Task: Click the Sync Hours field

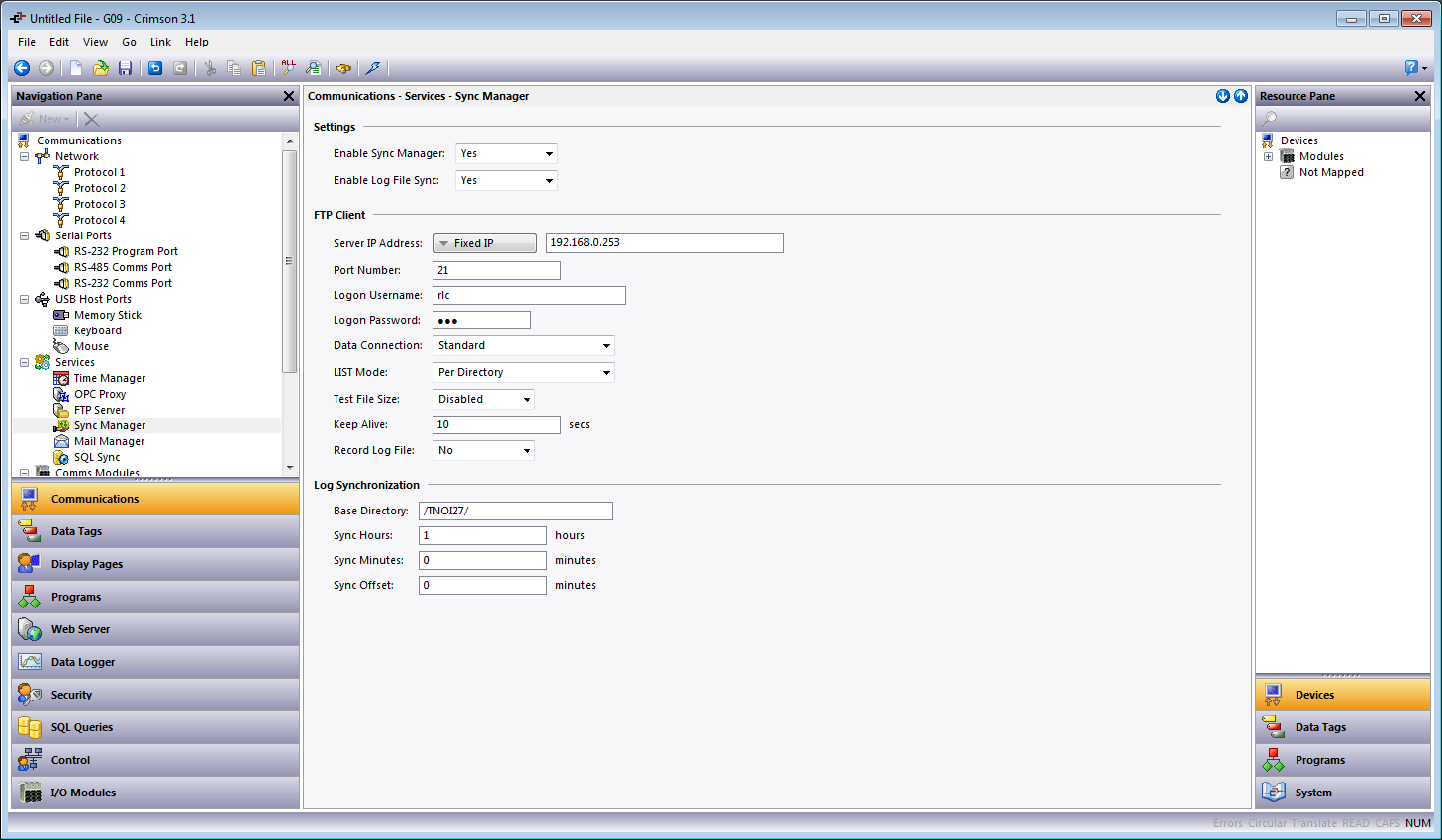Action: tap(483, 535)
